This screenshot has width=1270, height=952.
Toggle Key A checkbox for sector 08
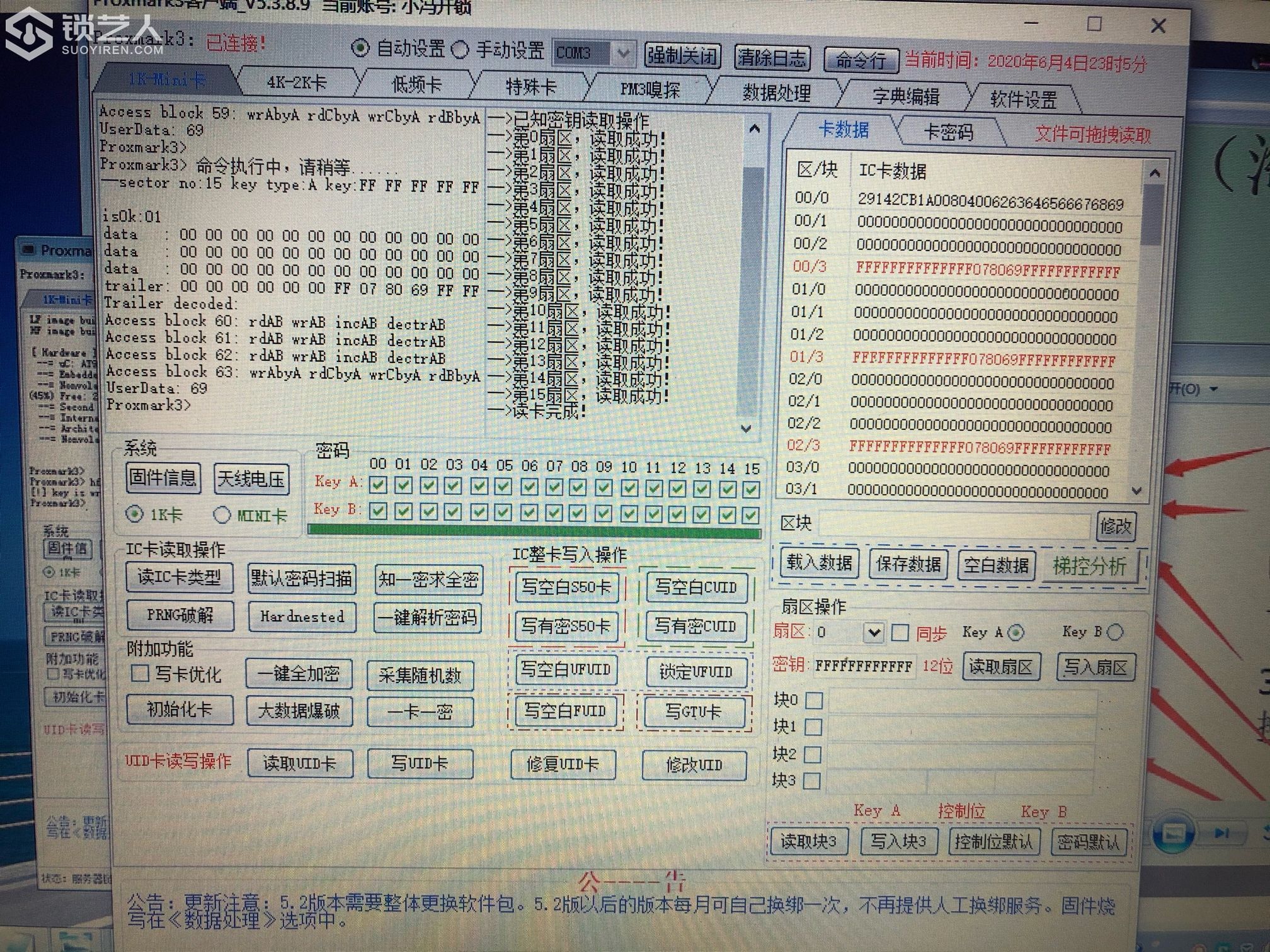(x=578, y=487)
